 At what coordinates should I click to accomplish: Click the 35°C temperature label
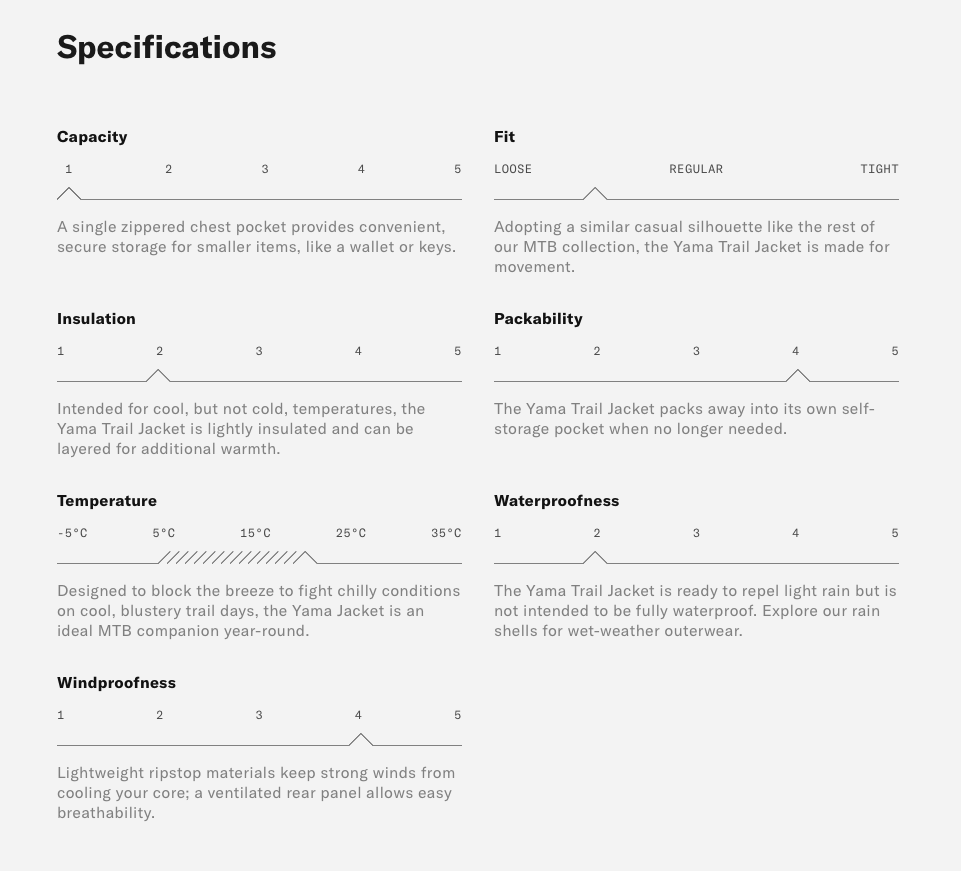click(x=446, y=533)
